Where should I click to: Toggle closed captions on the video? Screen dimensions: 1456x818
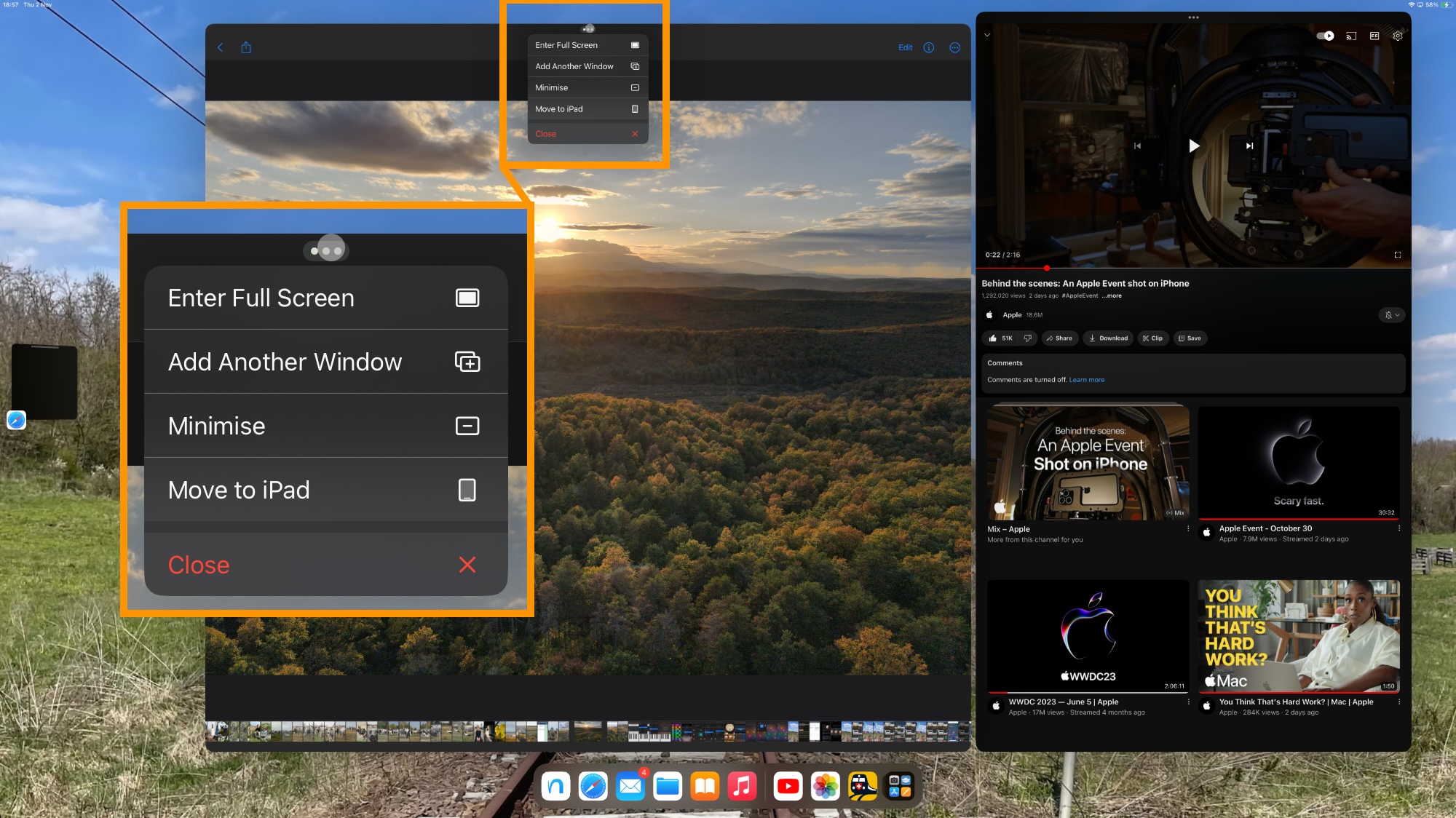pyautogui.click(x=1374, y=36)
